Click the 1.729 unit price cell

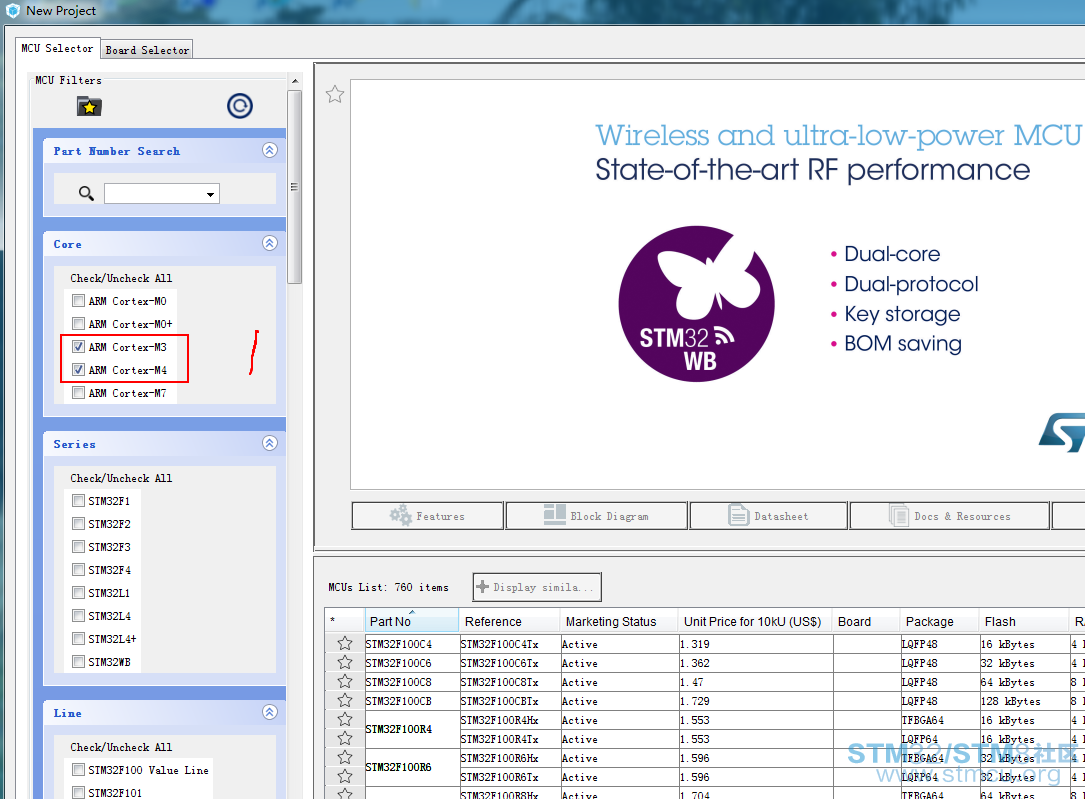[756, 701]
